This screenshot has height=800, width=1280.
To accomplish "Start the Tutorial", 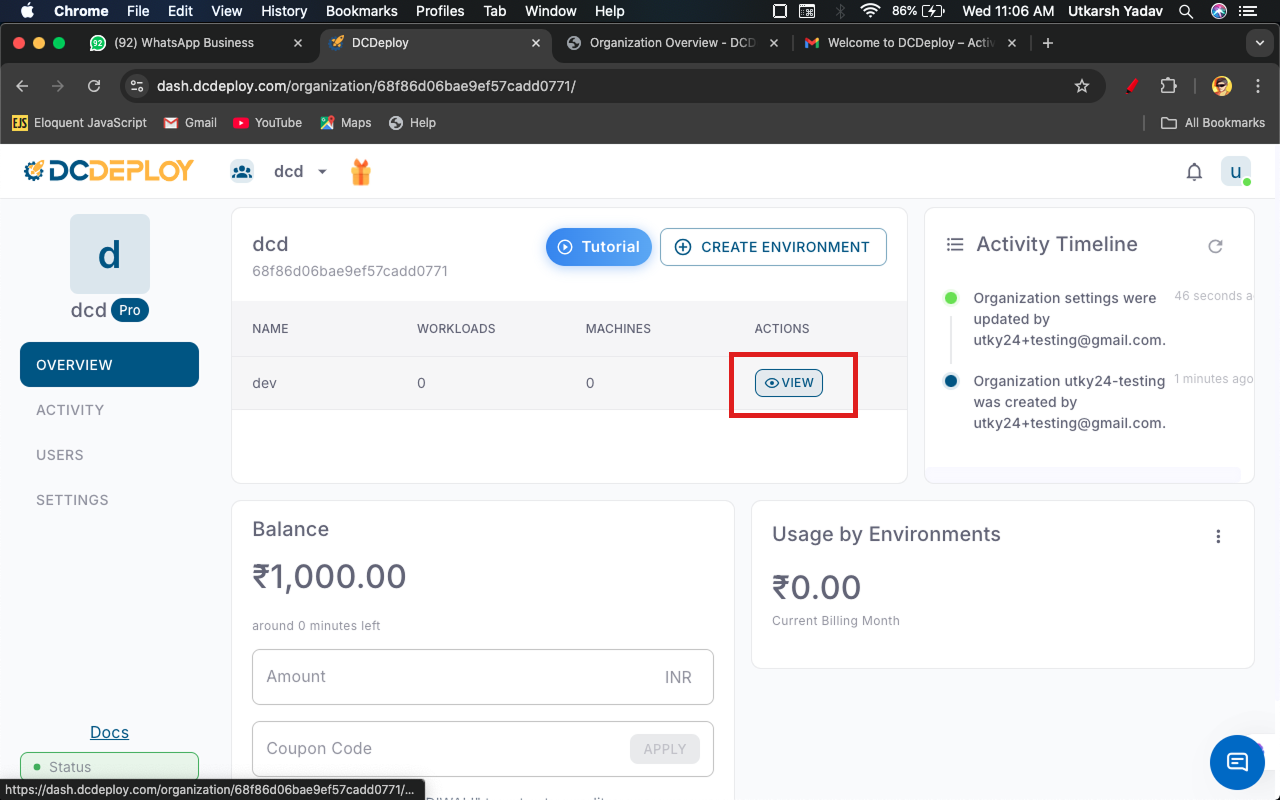I will [598, 247].
